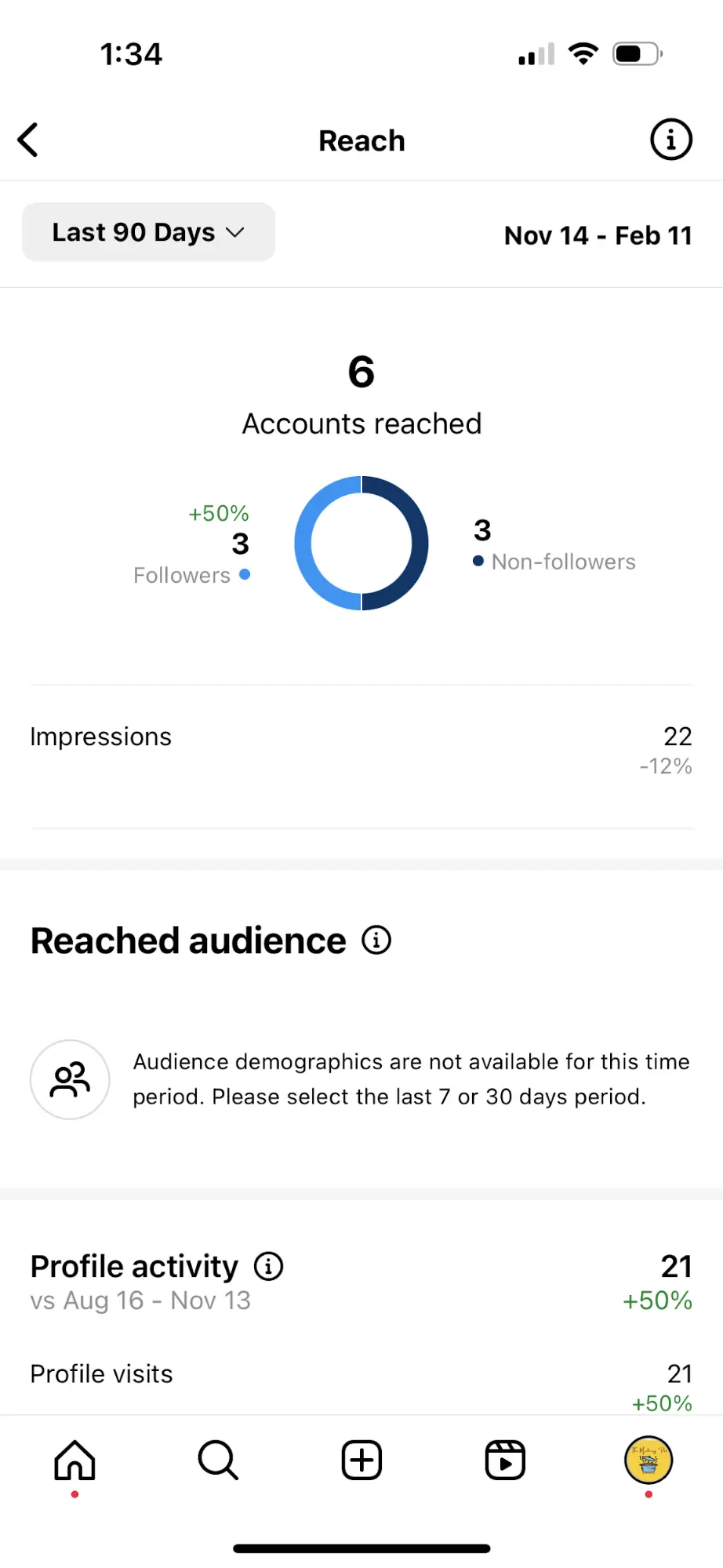The image size is (723, 1568).
Task: Open the Last 90 Days dropdown
Action: 147,231
